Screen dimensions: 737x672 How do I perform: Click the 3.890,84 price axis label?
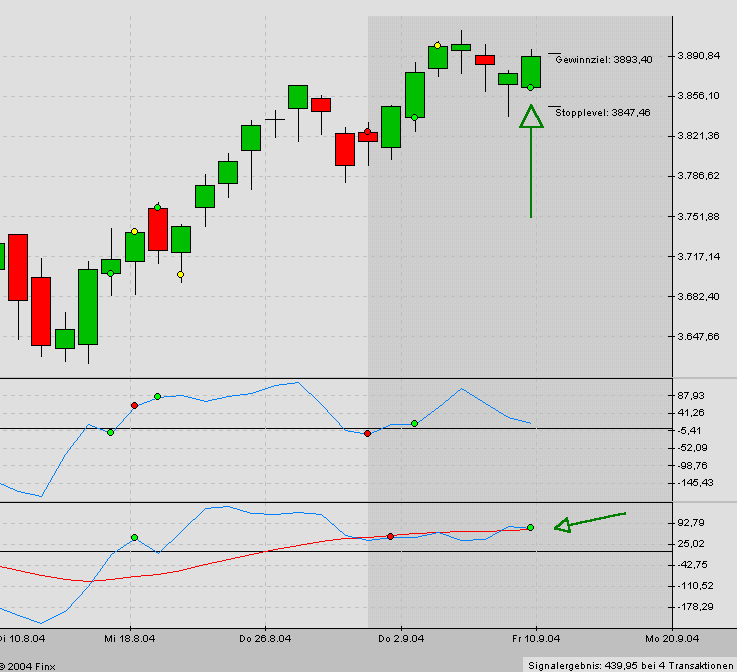click(699, 55)
